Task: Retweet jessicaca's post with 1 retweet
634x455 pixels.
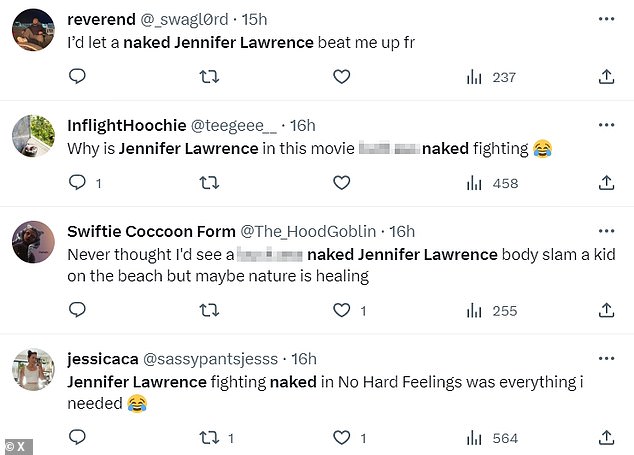Action: [209, 438]
